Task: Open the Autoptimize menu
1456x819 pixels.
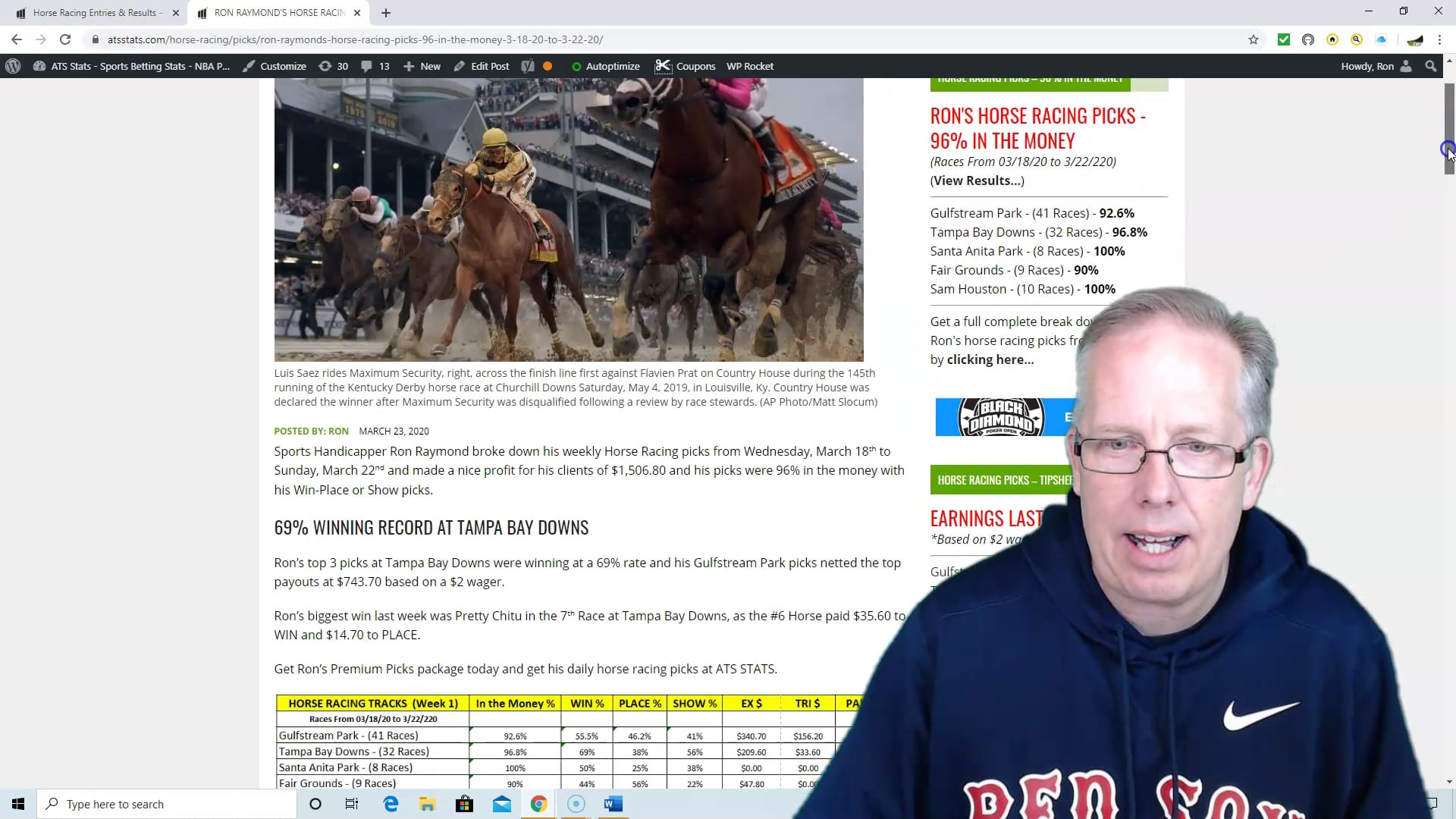Action: (x=606, y=66)
